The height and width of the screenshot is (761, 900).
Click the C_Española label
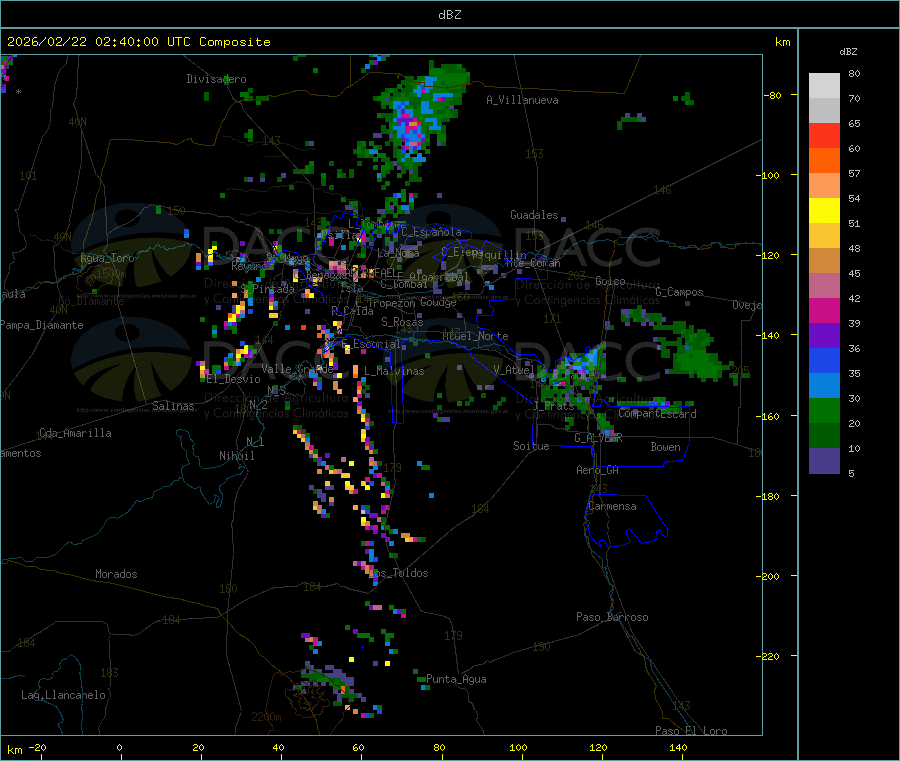(431, 232)
